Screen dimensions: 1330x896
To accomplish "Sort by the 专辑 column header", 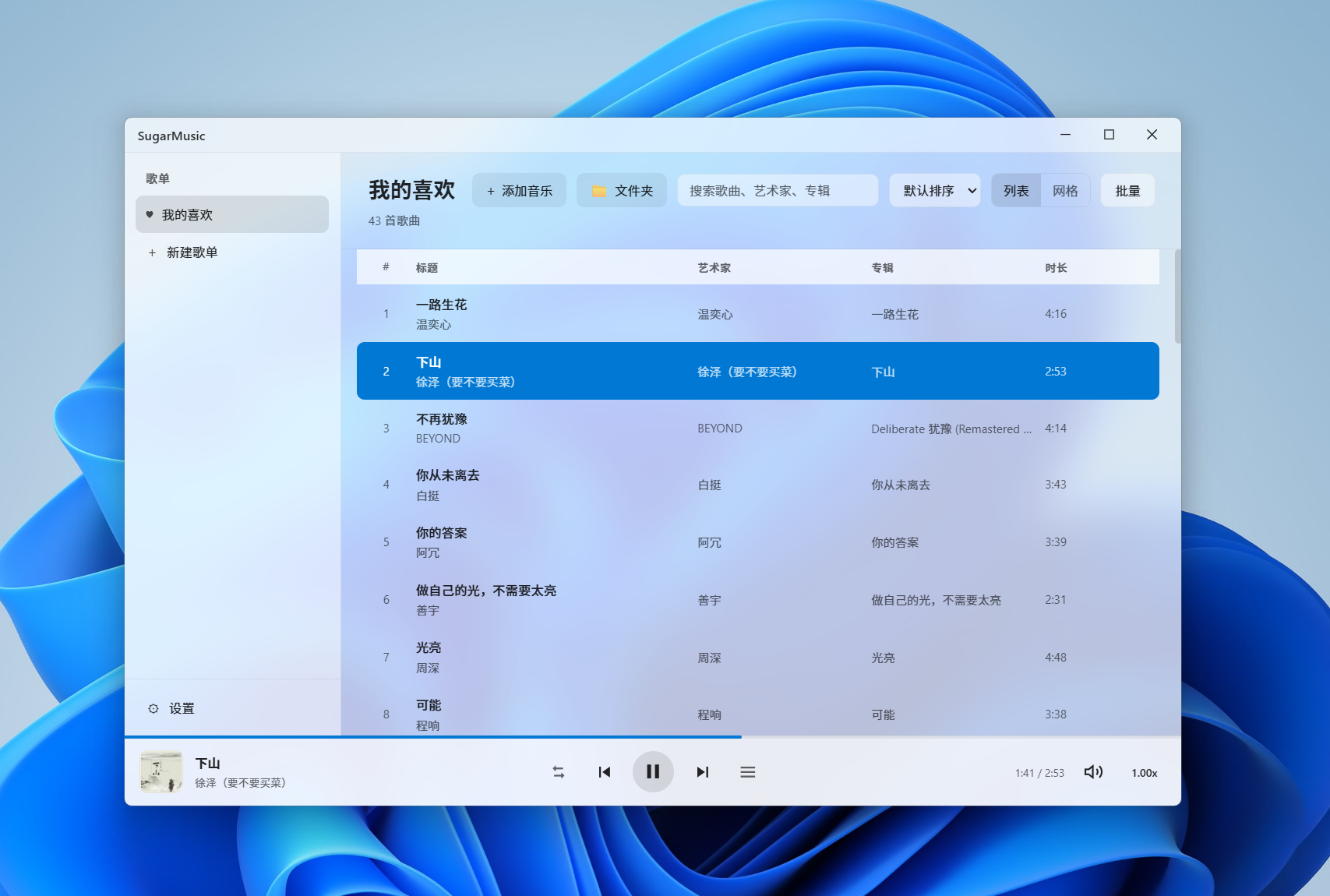I will (x=883, y=267).
